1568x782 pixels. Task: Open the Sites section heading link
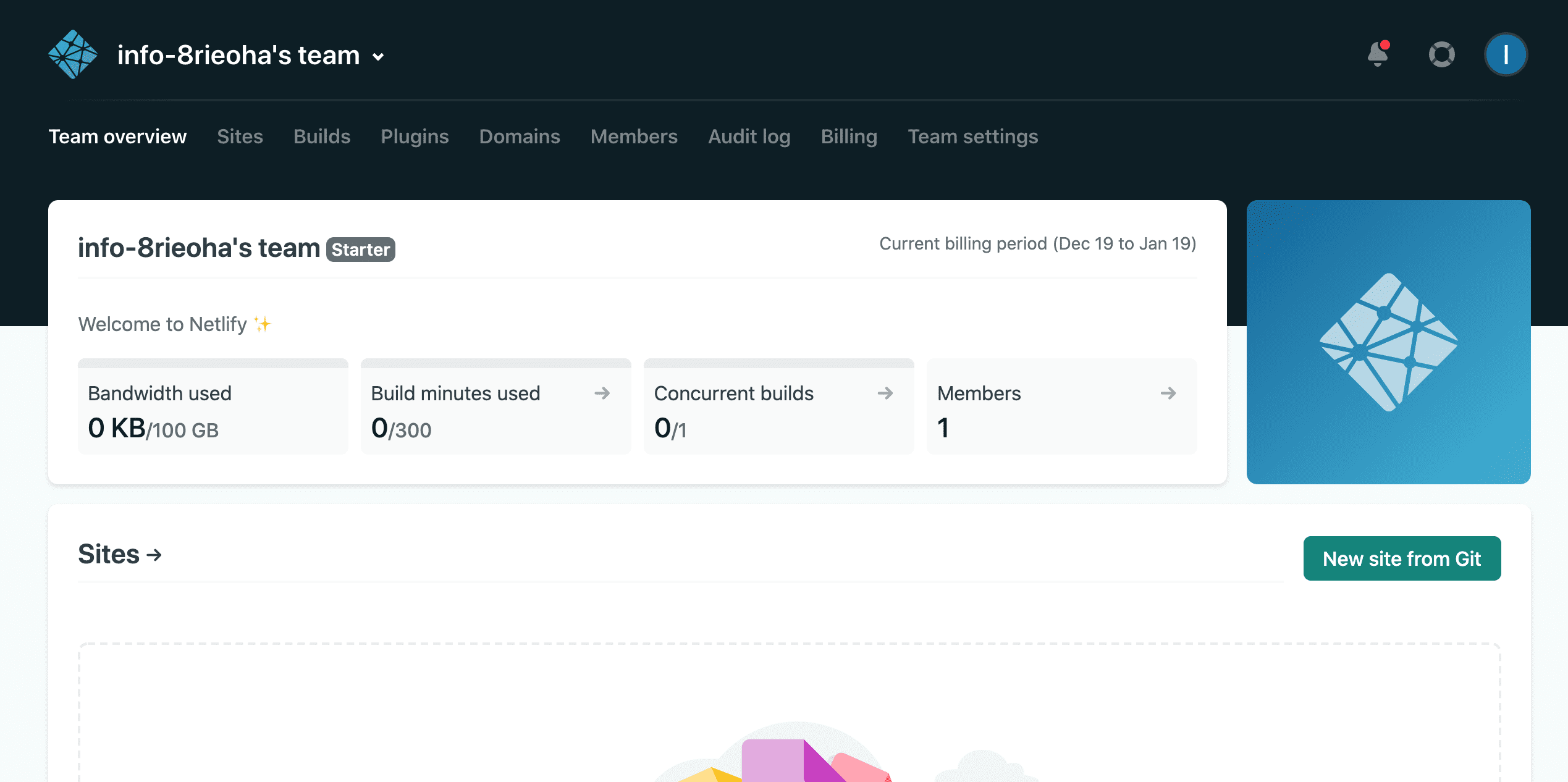(x=120, y=554)
